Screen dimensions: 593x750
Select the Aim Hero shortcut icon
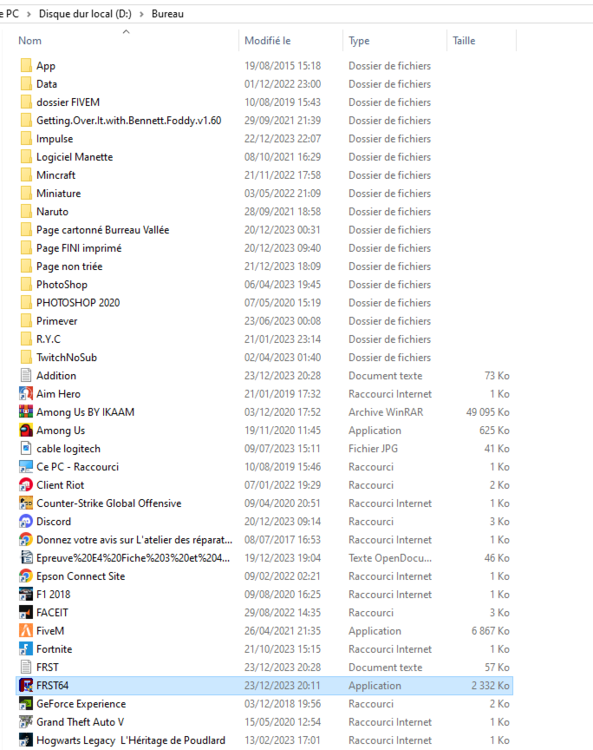click(x=26, y=394)
